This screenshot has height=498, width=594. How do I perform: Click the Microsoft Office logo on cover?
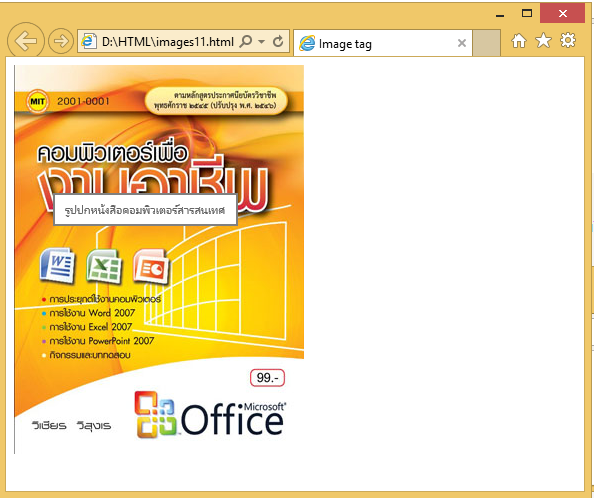(x=210, y=414)
